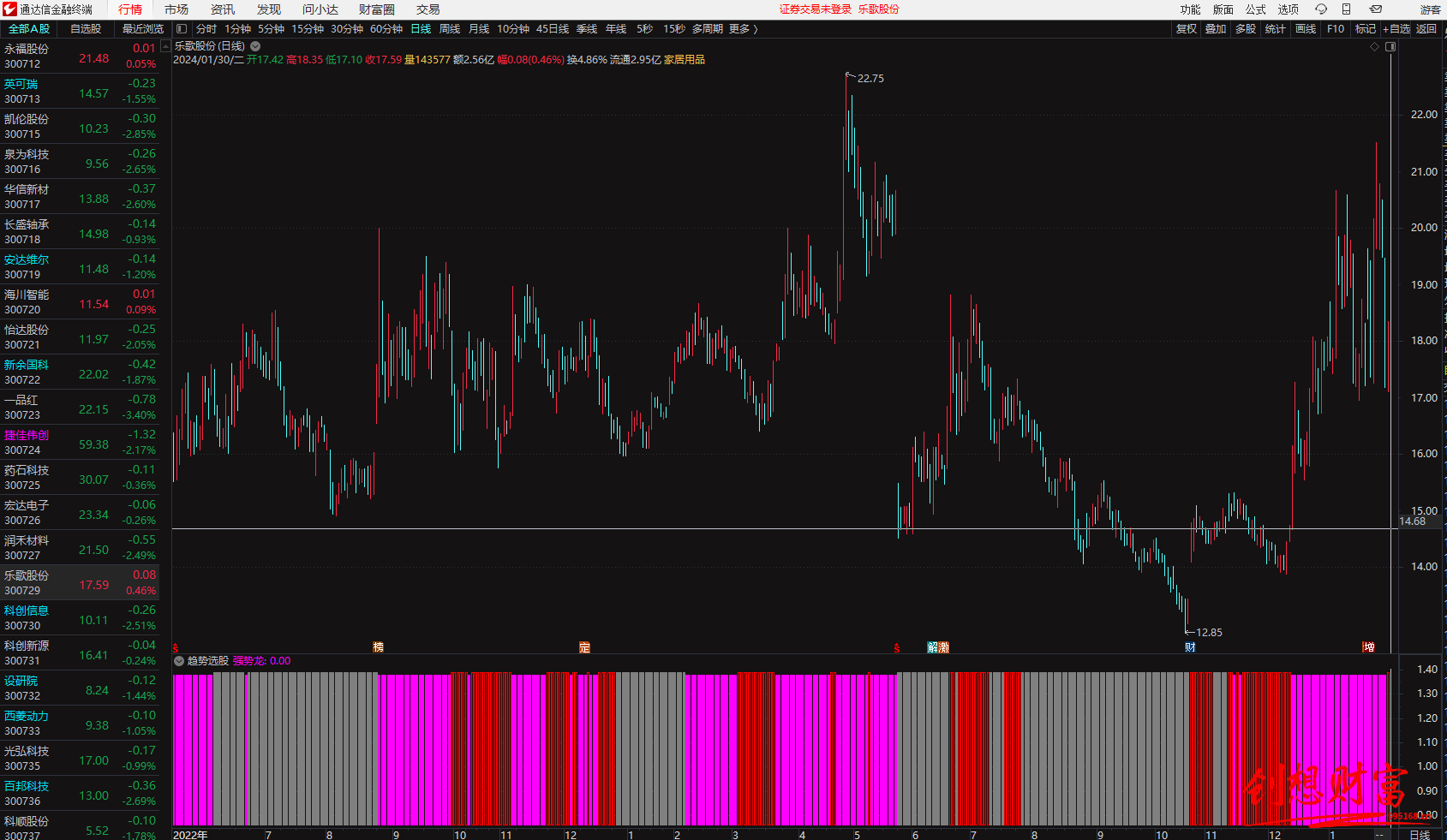
Task: Switch chart period to 年线
Action: [x=616, y=29]
